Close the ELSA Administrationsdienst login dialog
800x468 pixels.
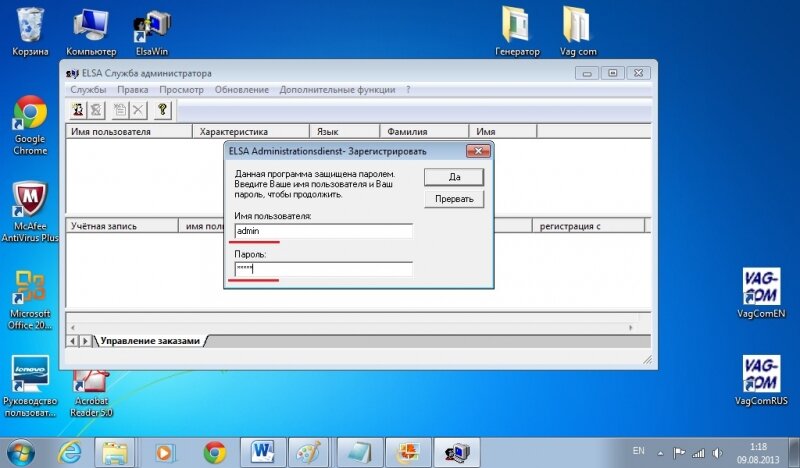tap(478, 151)
